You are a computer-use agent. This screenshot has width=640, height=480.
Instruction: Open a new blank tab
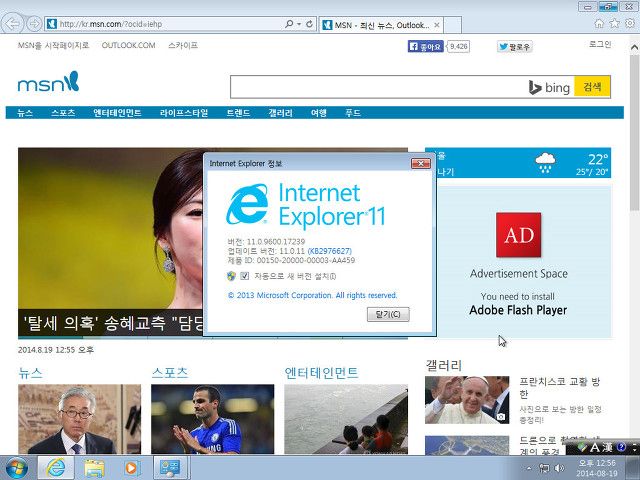point(453,25)
